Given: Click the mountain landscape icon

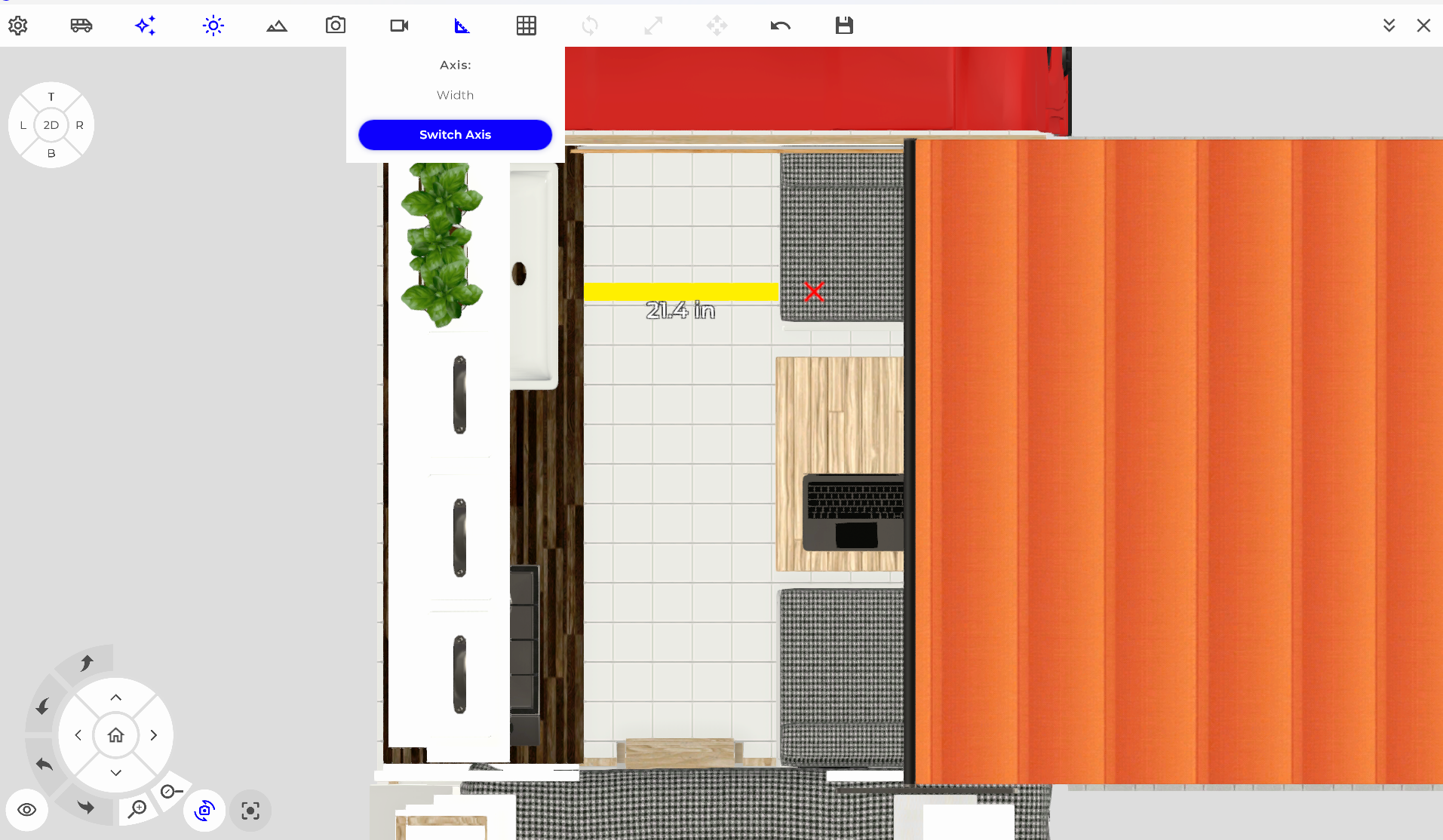Looking at the screenshot, I should 277,26.
